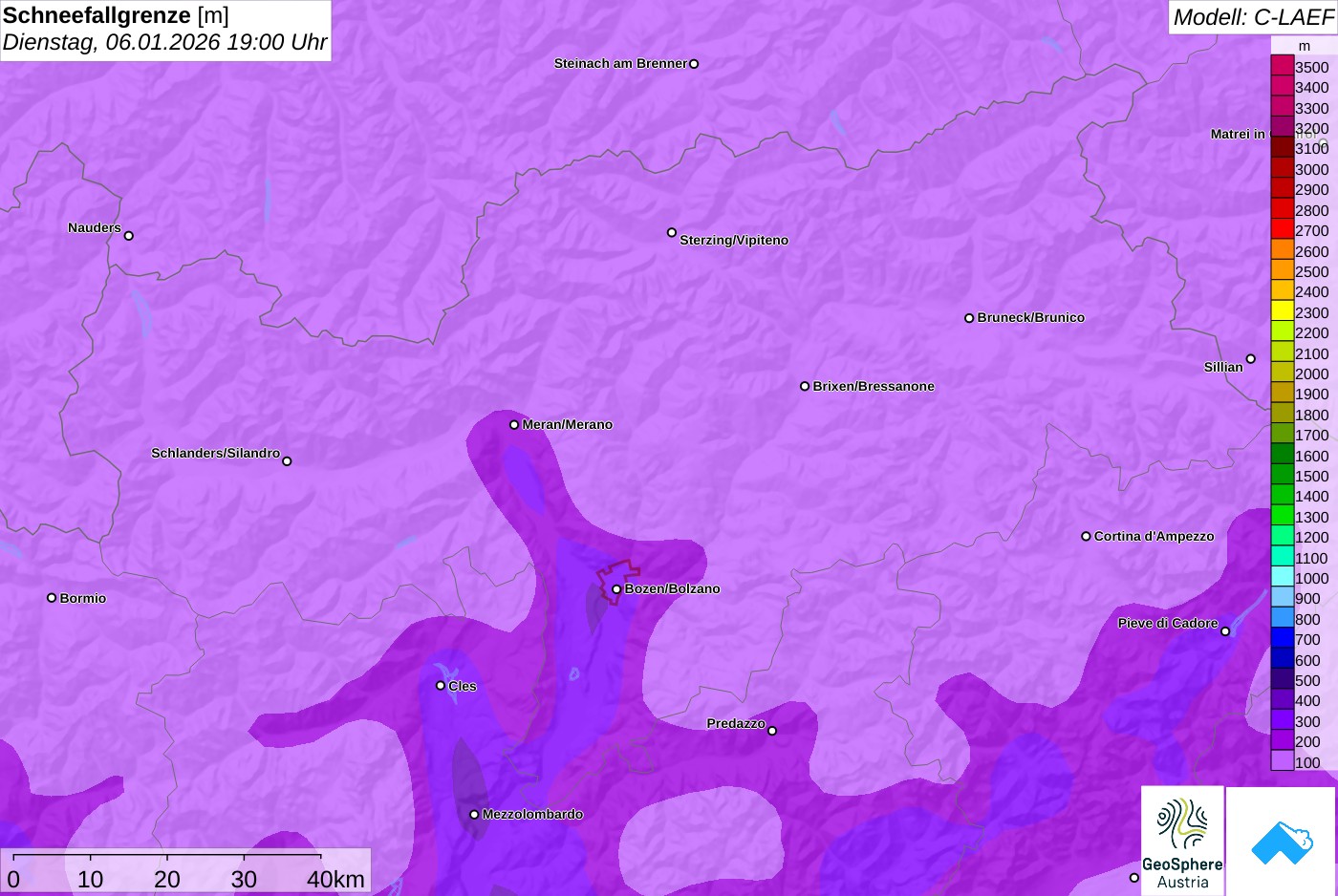Click the legend value "2000"

[x=1312, y=374]
